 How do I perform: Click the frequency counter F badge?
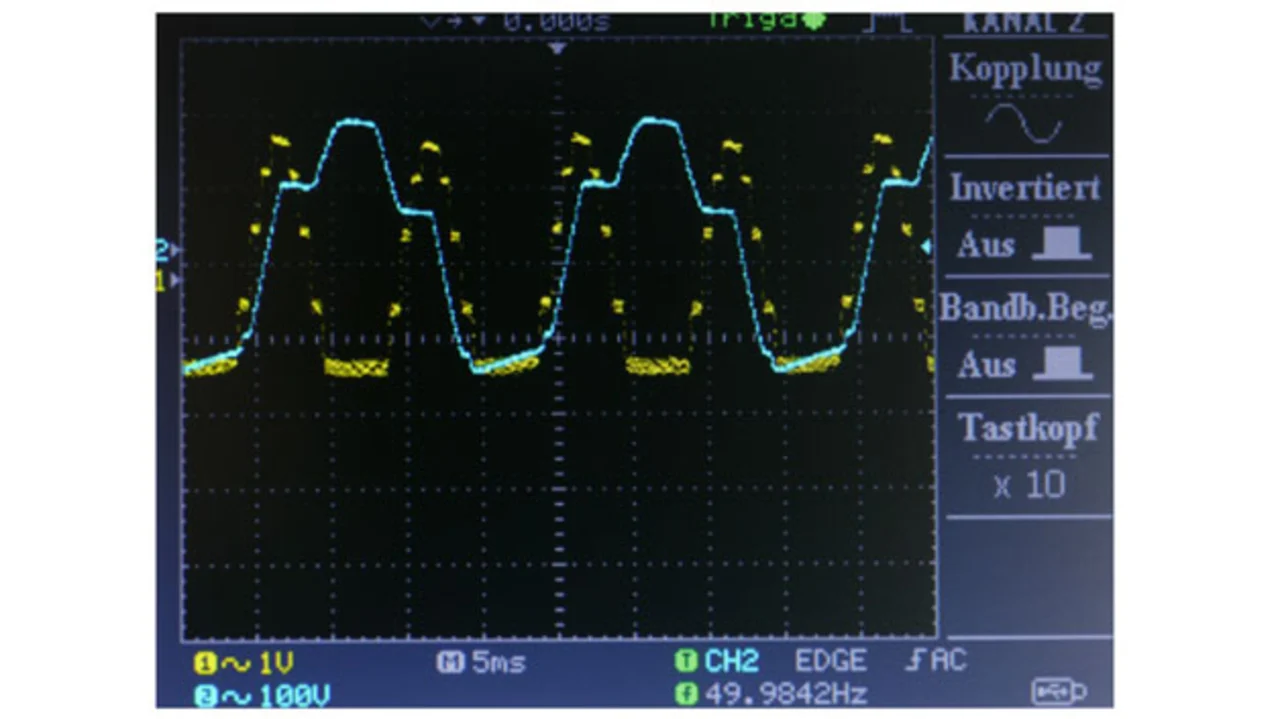(686, 693)
